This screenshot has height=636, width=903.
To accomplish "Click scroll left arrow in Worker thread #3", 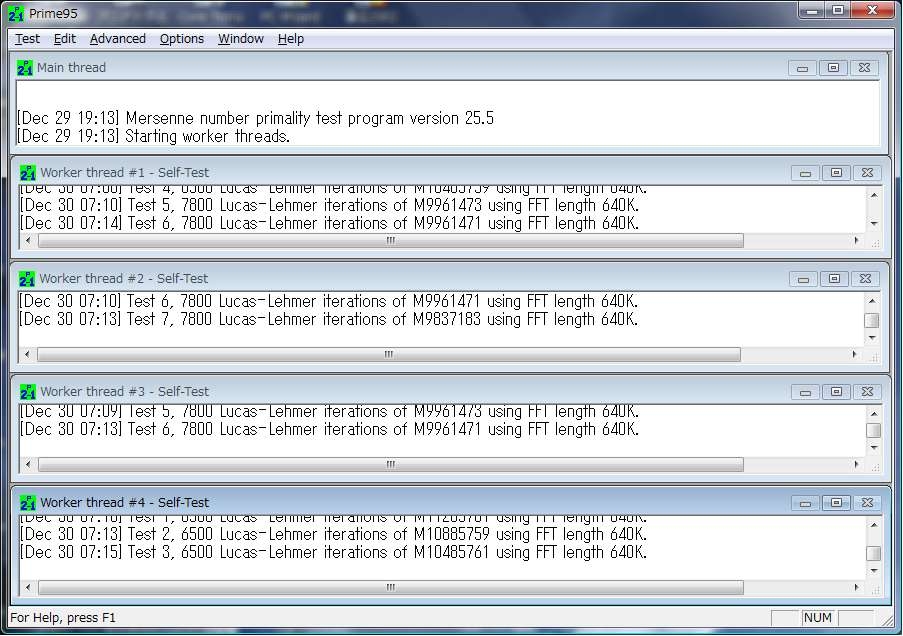I will pyautogui.click(x=28, y=464).
